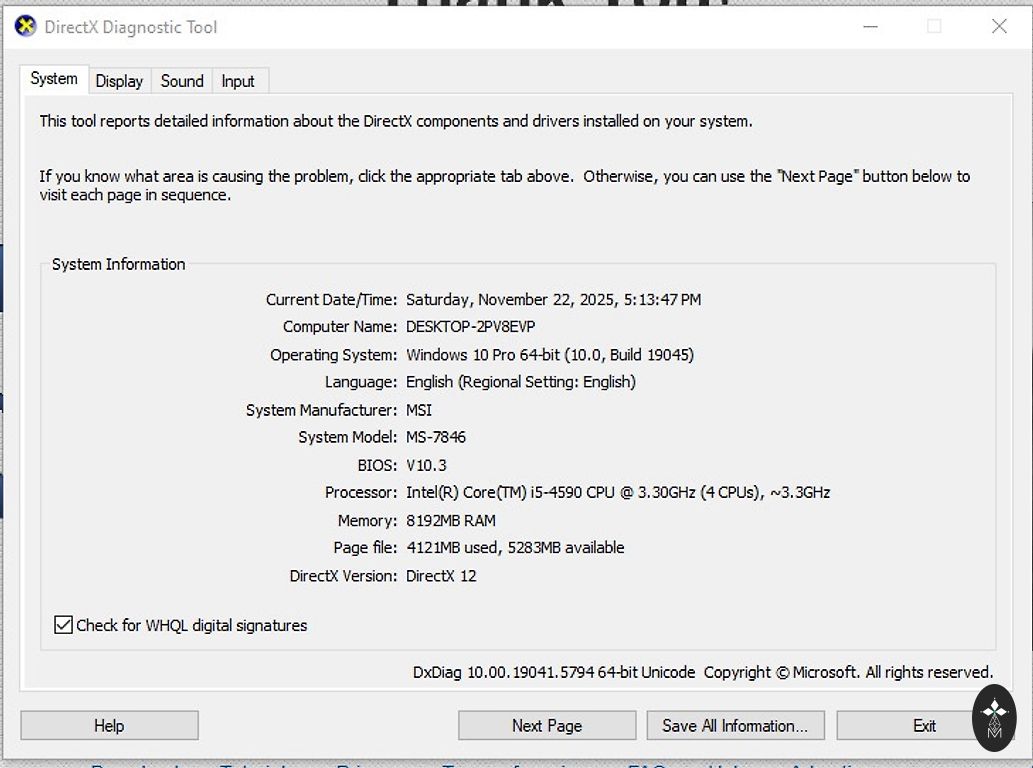Select the Input tab

pos(238,81)
